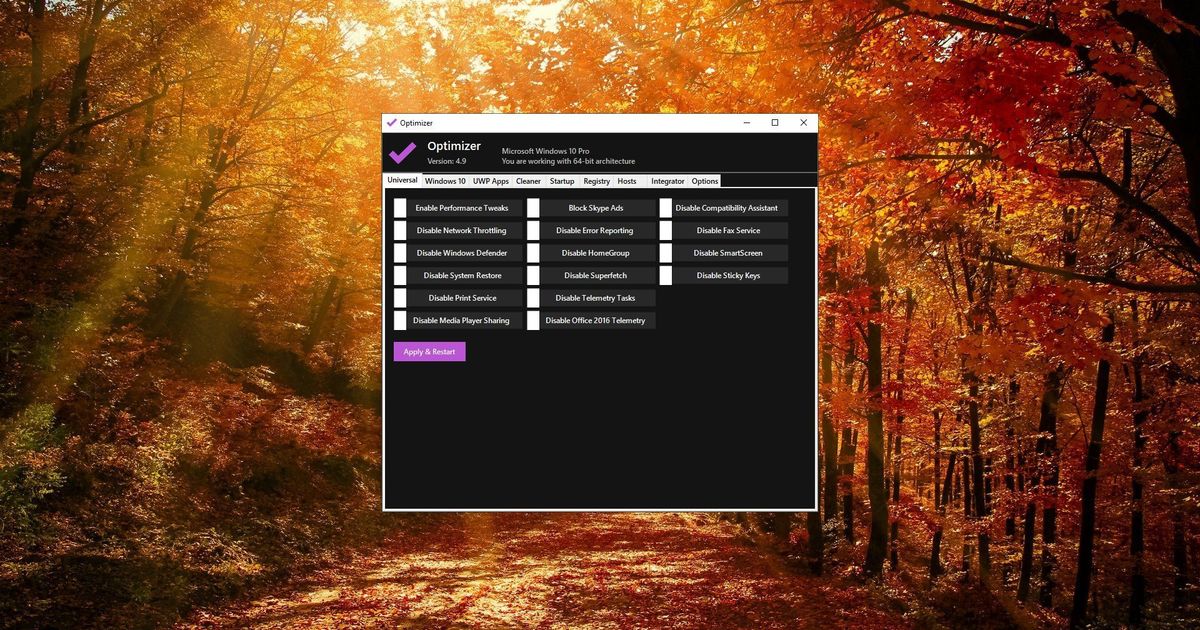Click the Optimizer icon in the title bar
The width and height of the screenshot is (1200, 630).
[x=391, y=122]
